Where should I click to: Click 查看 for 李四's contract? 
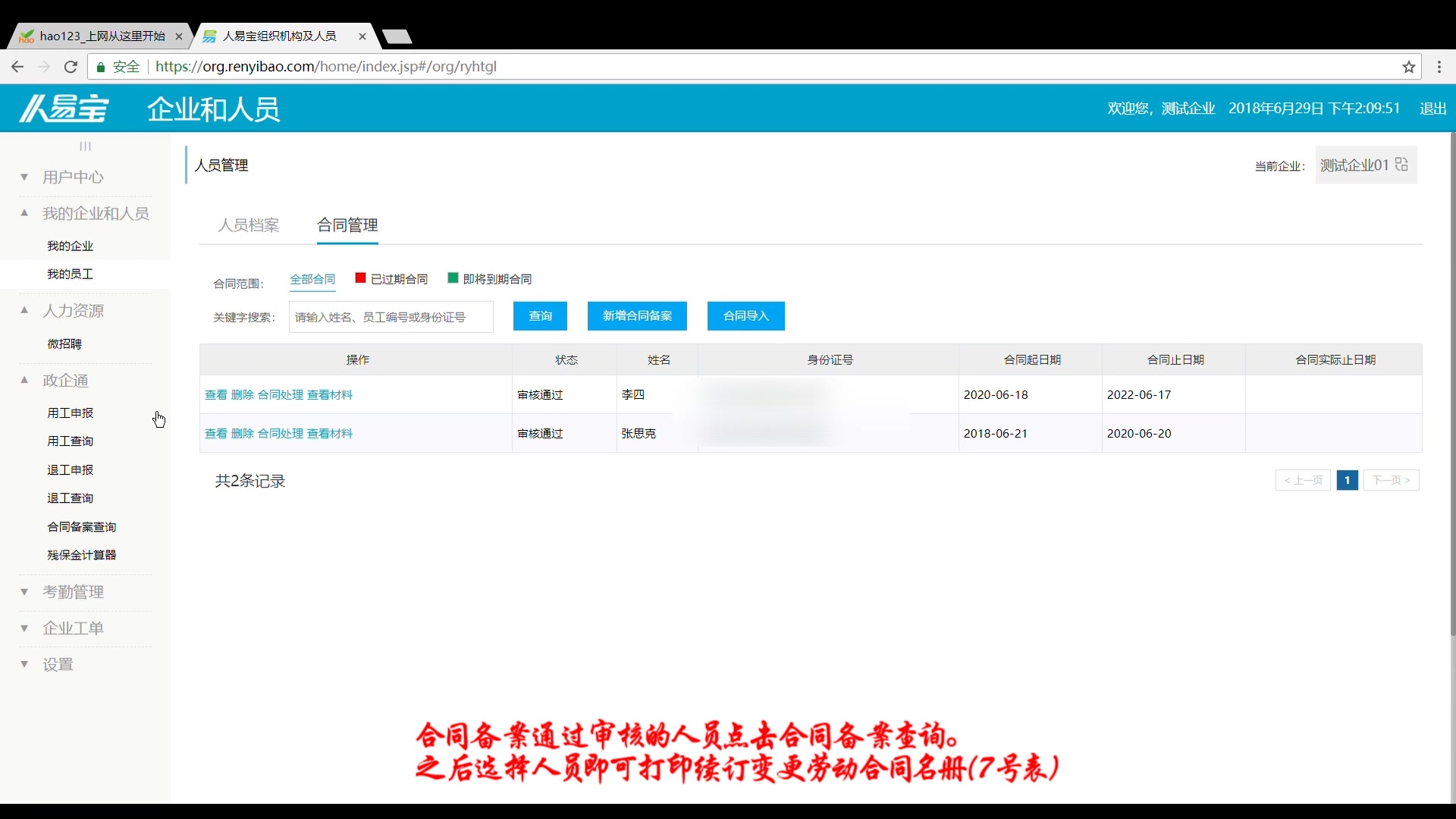click(x=215, y=394)
